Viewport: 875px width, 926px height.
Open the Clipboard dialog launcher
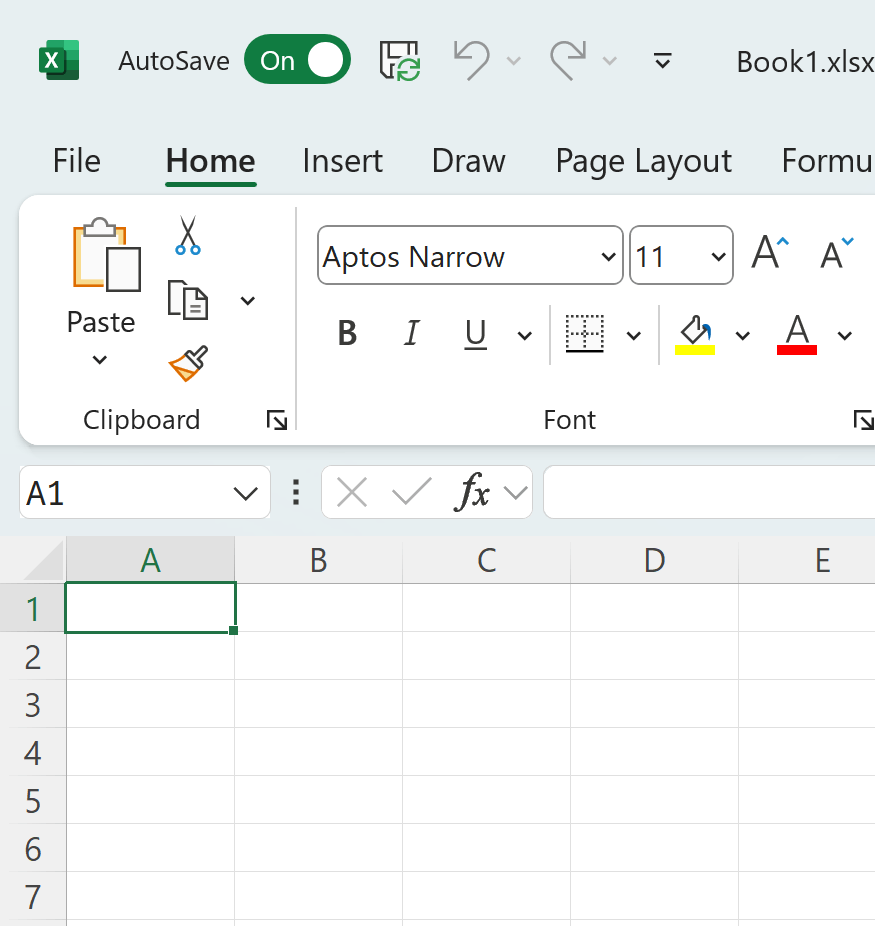coord(277,420)
